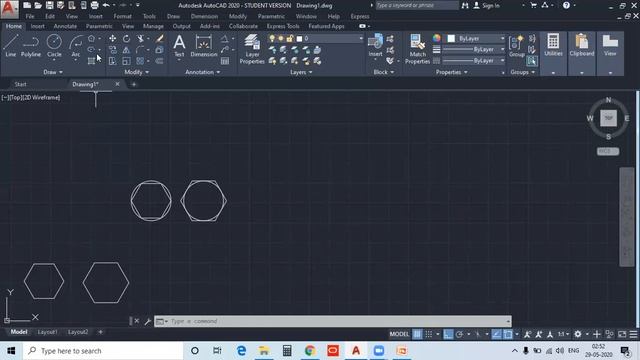
Task: Open the object color wheel picker
Action: coord(437,38)
